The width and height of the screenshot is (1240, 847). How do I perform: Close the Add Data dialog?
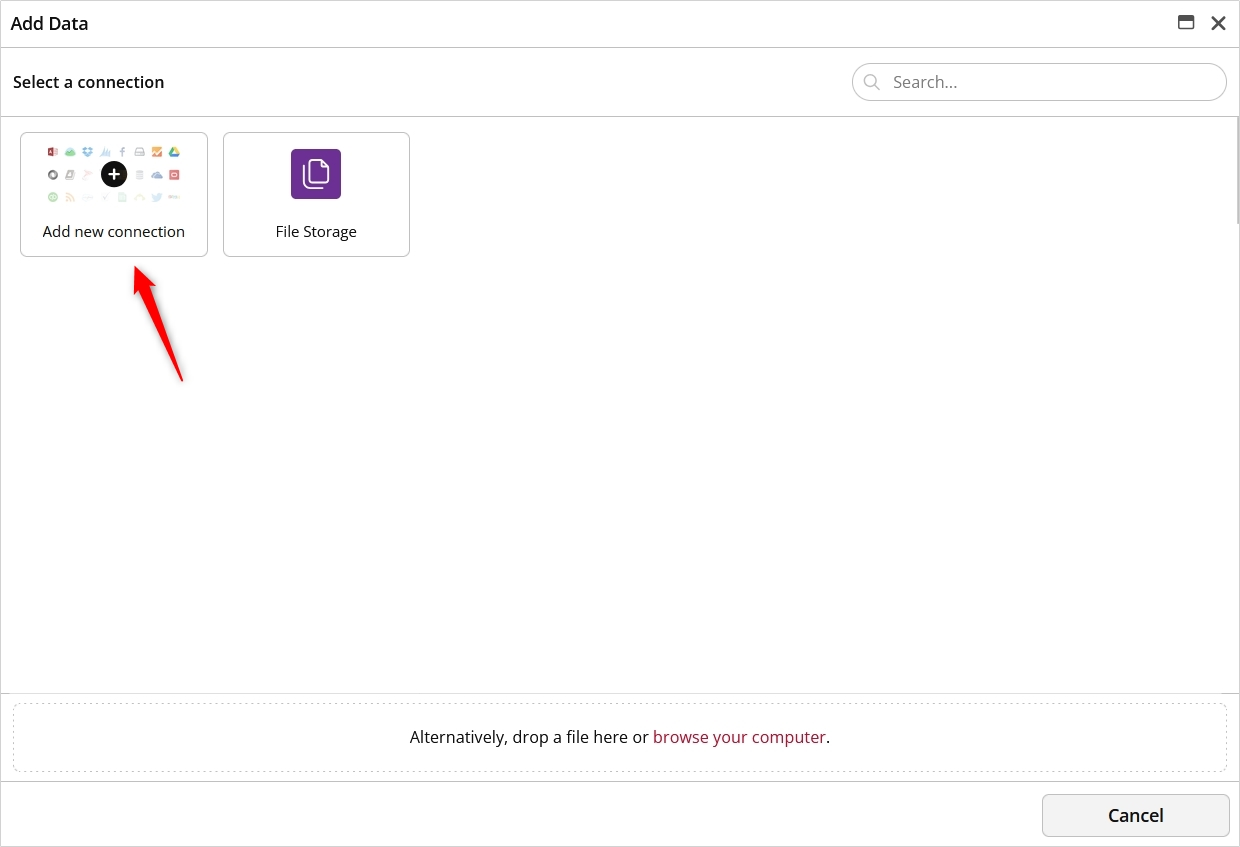[1218, 23]
